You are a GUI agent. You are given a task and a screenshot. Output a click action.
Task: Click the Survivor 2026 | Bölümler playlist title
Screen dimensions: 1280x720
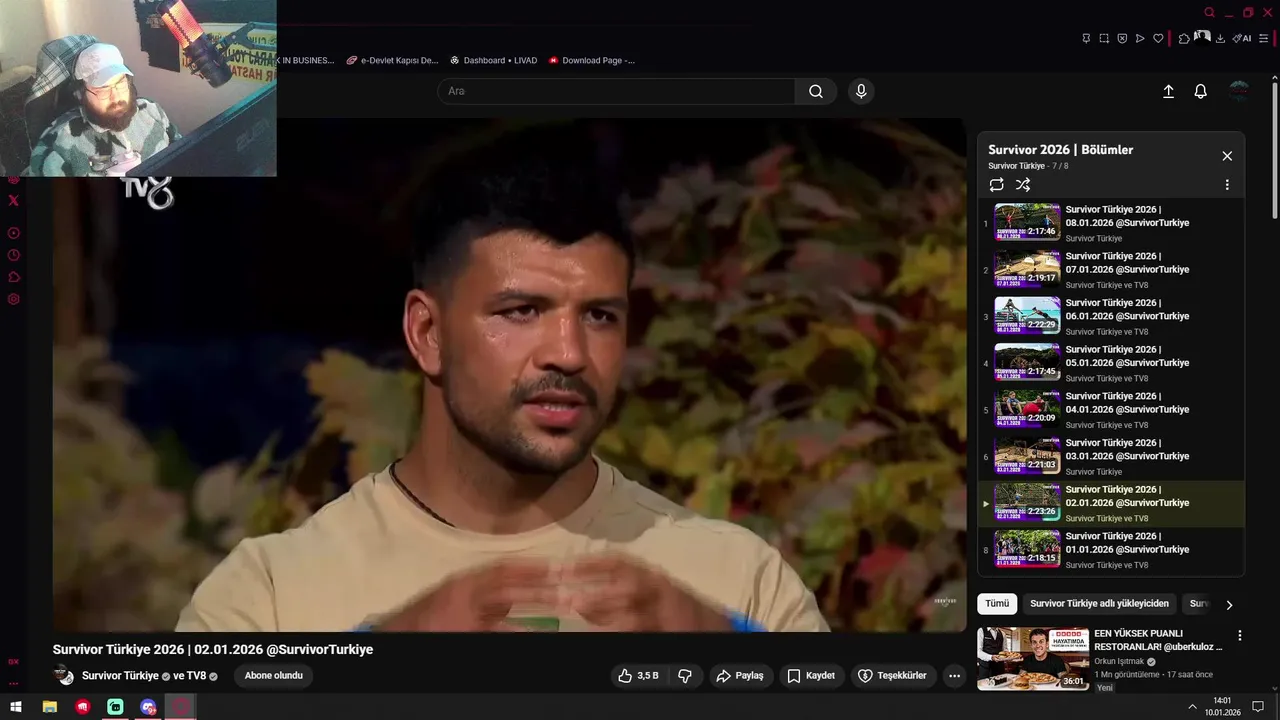click(x=1061, y=150)
